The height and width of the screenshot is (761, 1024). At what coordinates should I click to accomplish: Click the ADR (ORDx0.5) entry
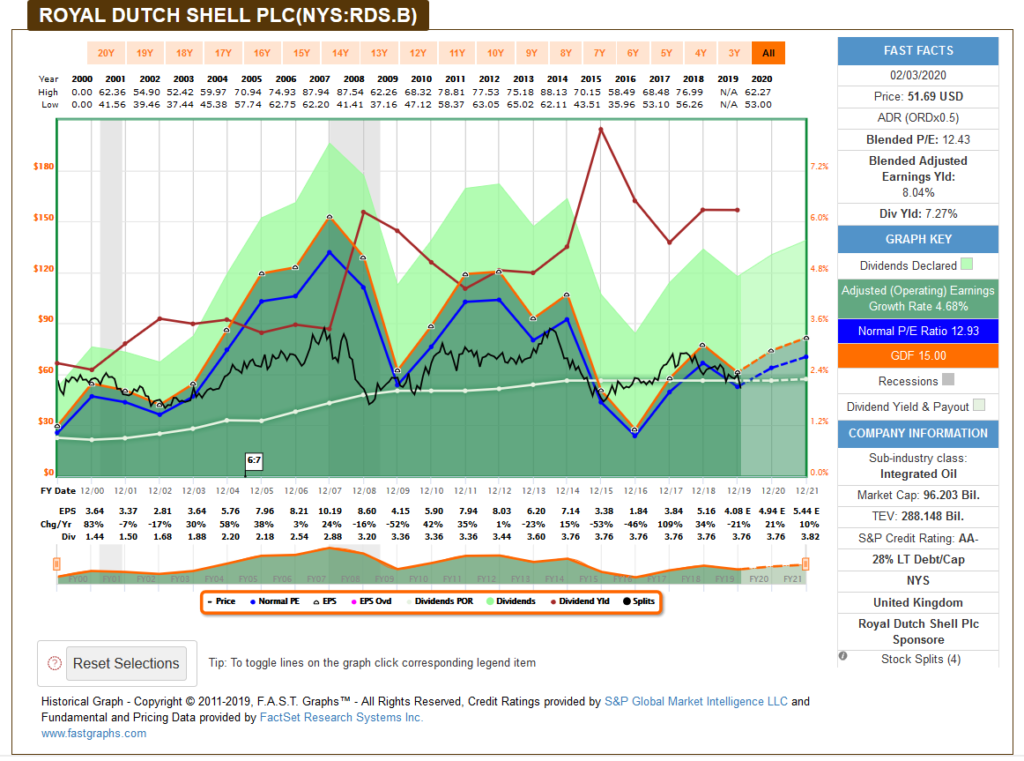918,118
